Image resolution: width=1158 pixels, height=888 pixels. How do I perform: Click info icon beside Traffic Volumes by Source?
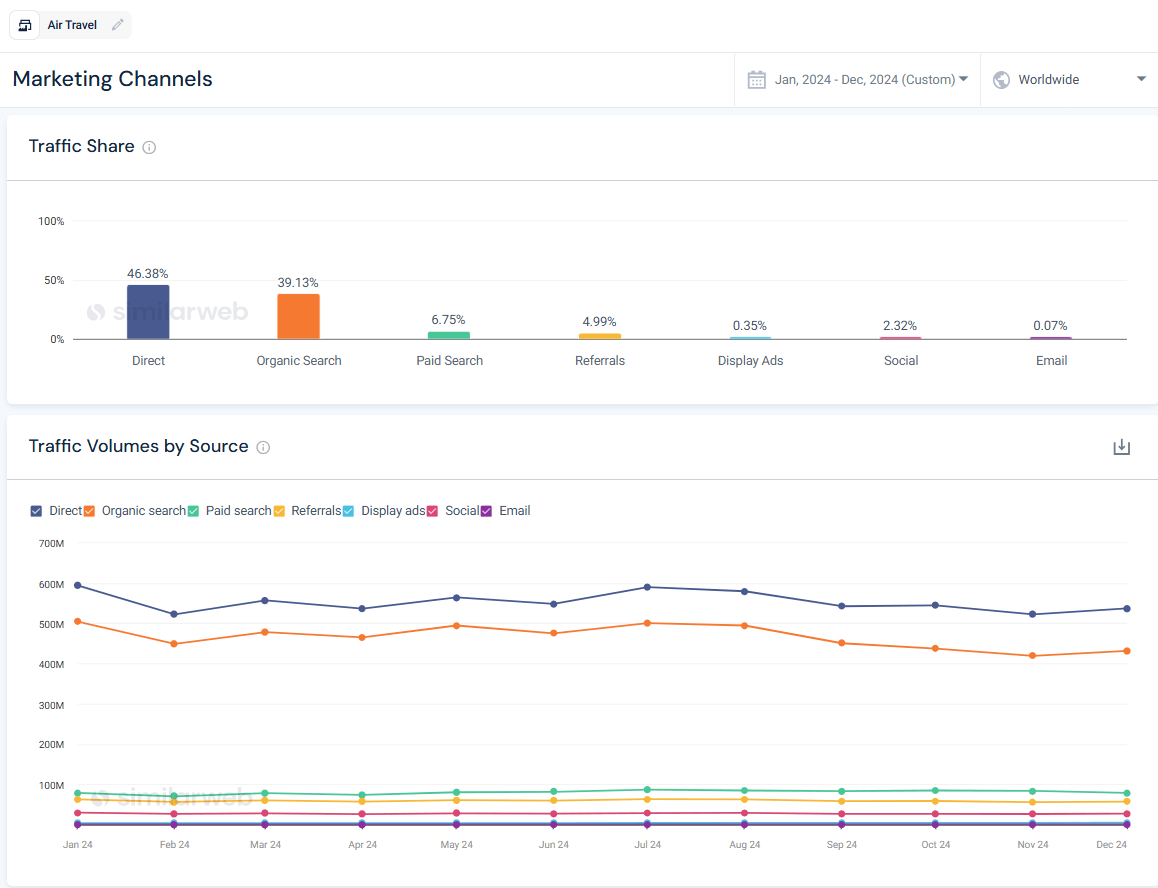tap(263, 447)
